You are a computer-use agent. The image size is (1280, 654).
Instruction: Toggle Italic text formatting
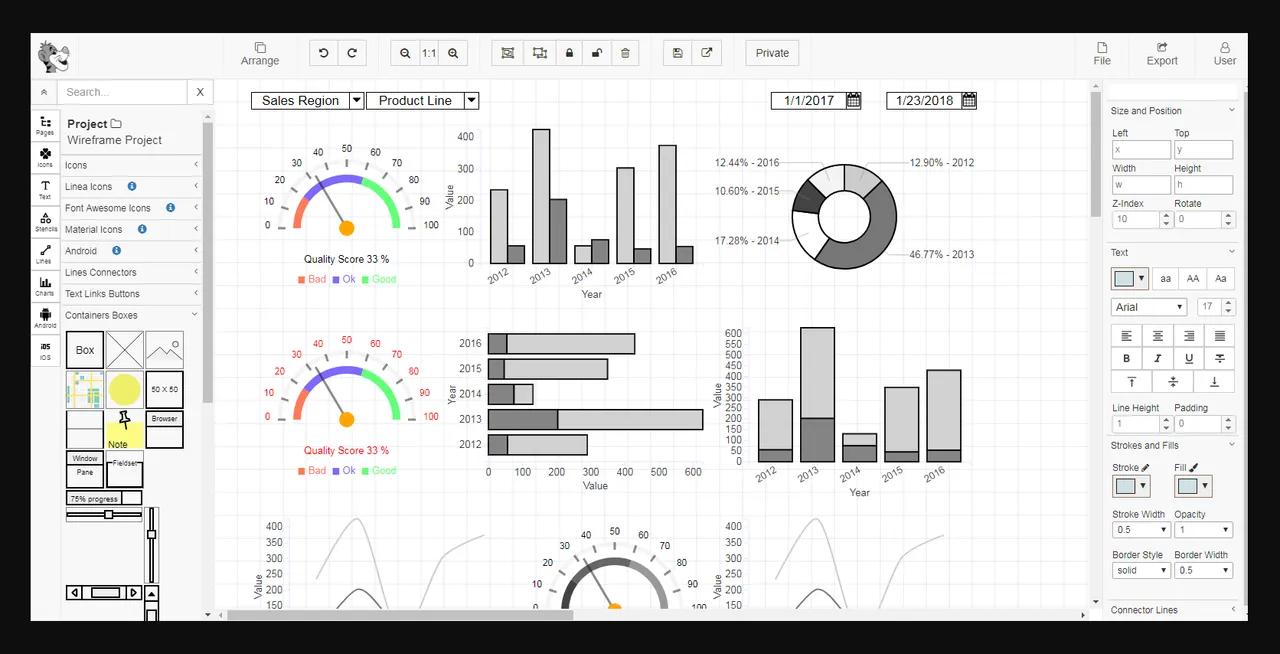tap(1158, 358)
